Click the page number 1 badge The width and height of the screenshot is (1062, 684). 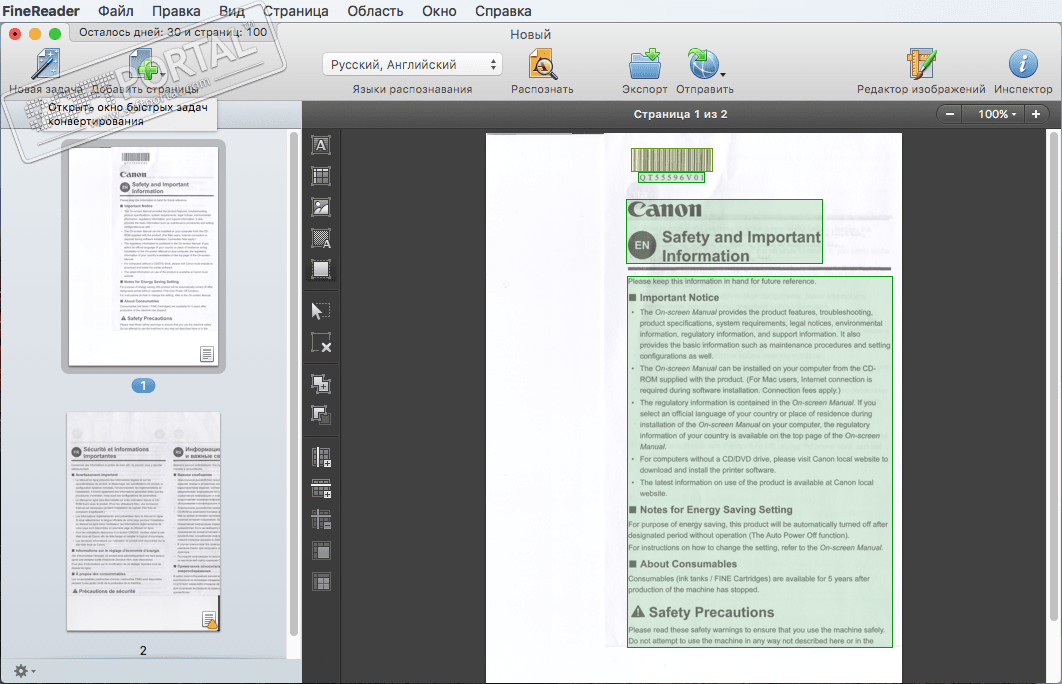tap(143, 385)
